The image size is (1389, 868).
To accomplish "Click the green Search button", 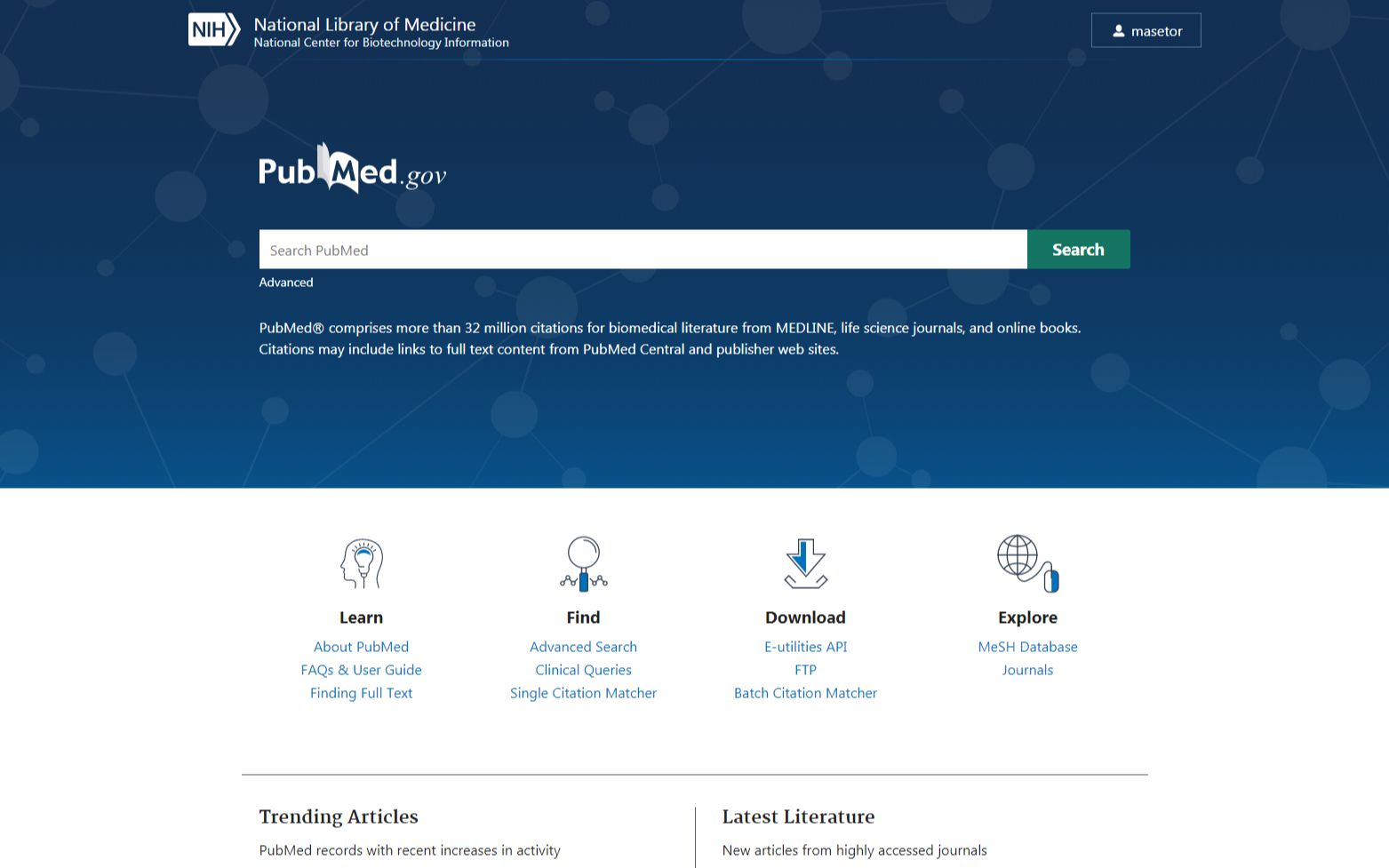I will pyautogui.click(x=1079, y=250).
